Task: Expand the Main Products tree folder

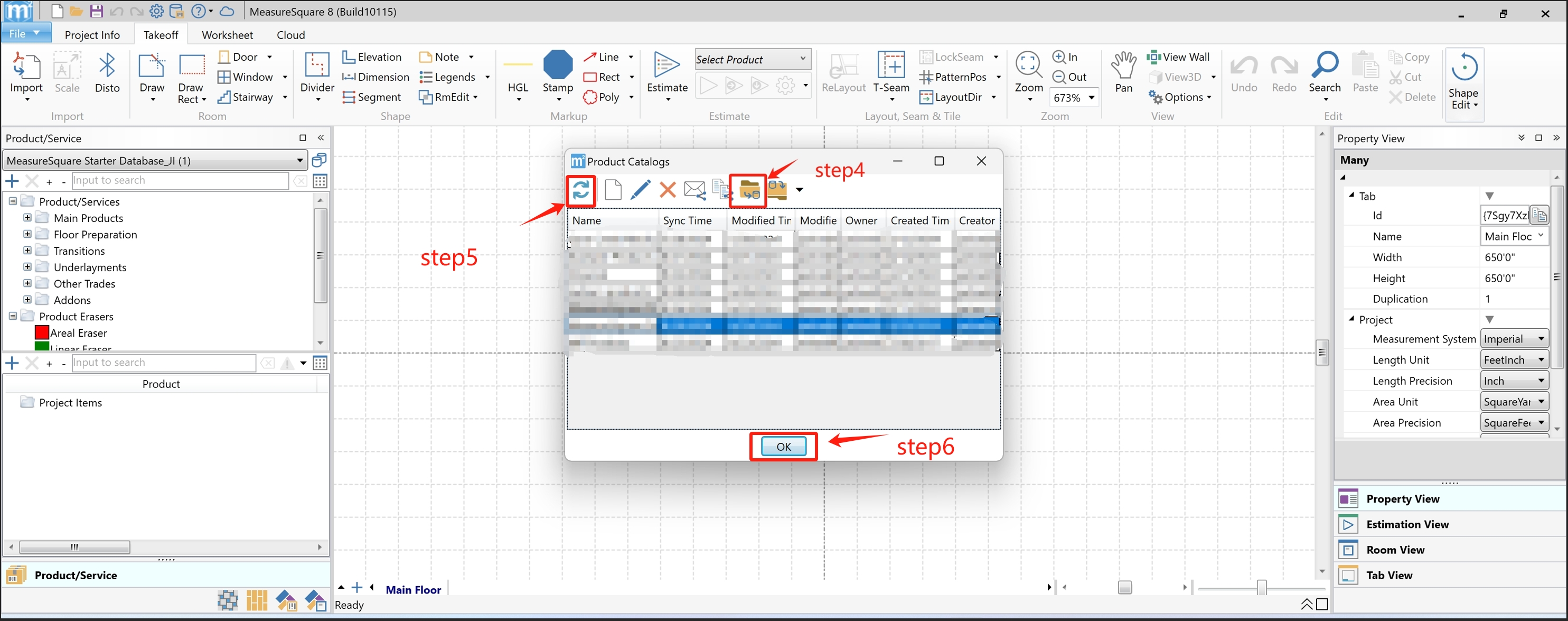Action: click(x=27, y=218)
